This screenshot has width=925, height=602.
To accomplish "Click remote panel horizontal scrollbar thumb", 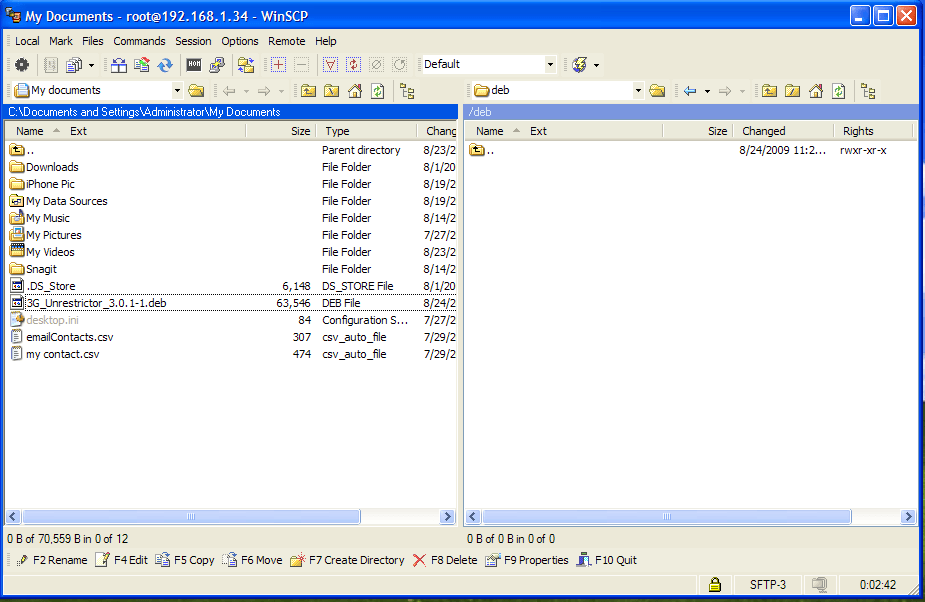I will [667, 517].
